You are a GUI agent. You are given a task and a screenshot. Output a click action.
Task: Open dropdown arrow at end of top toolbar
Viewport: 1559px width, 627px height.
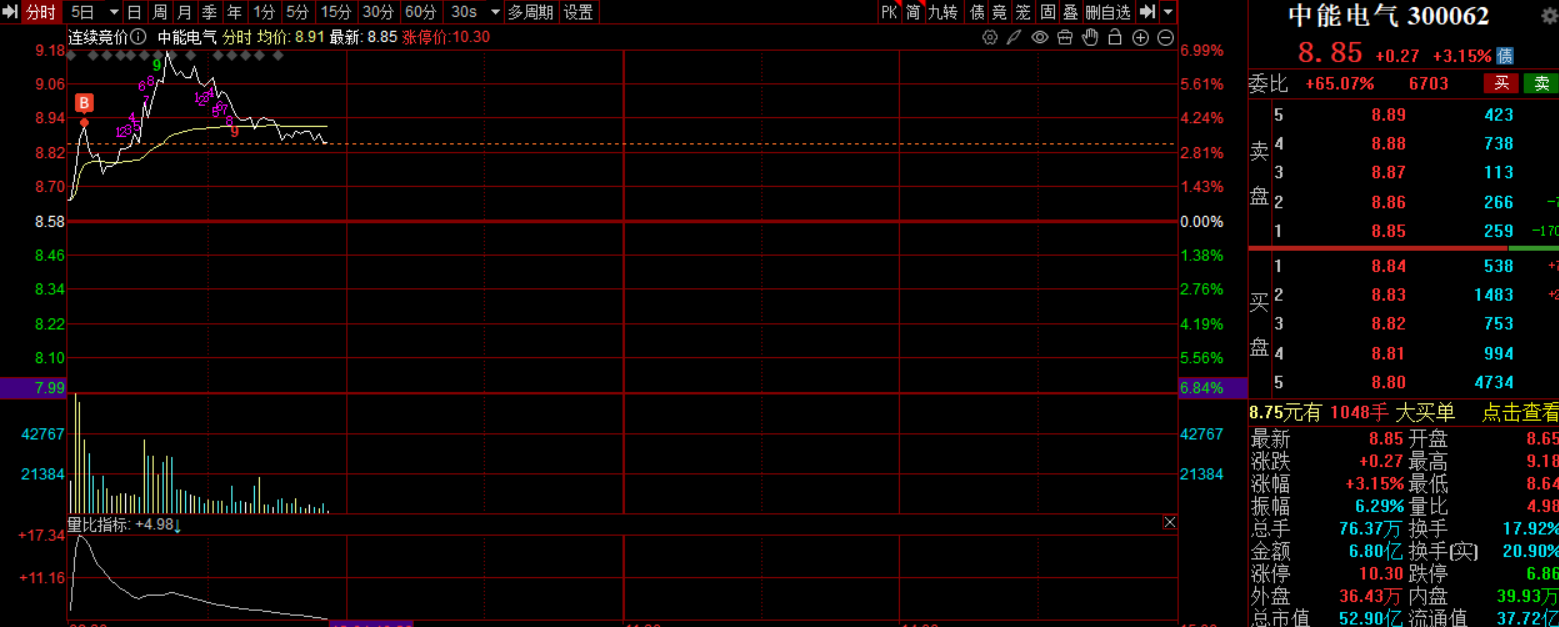pos(1168,12)
